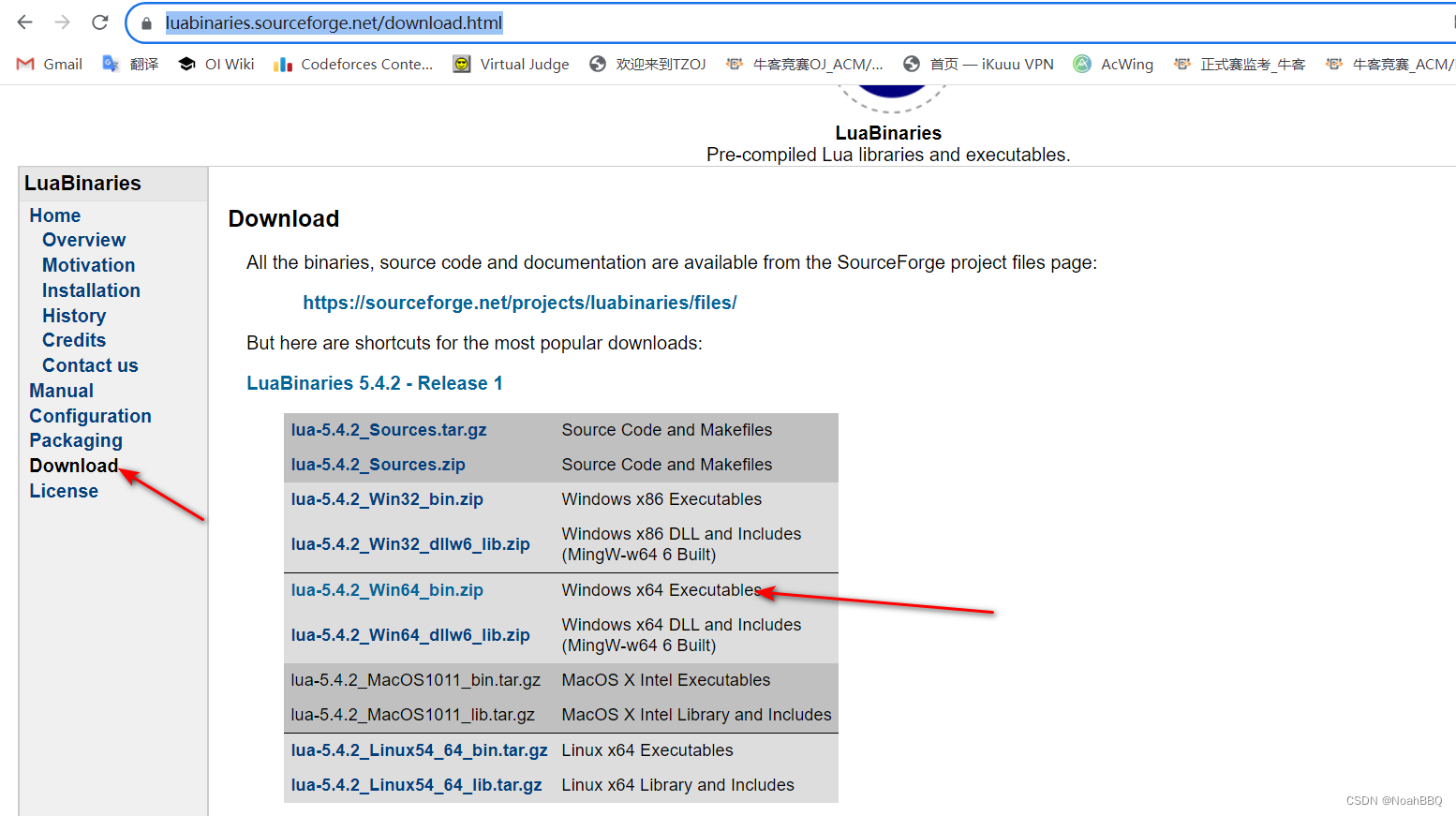Download lua-5.4.2_Win32_bin.zip

[x=387, y=499]
